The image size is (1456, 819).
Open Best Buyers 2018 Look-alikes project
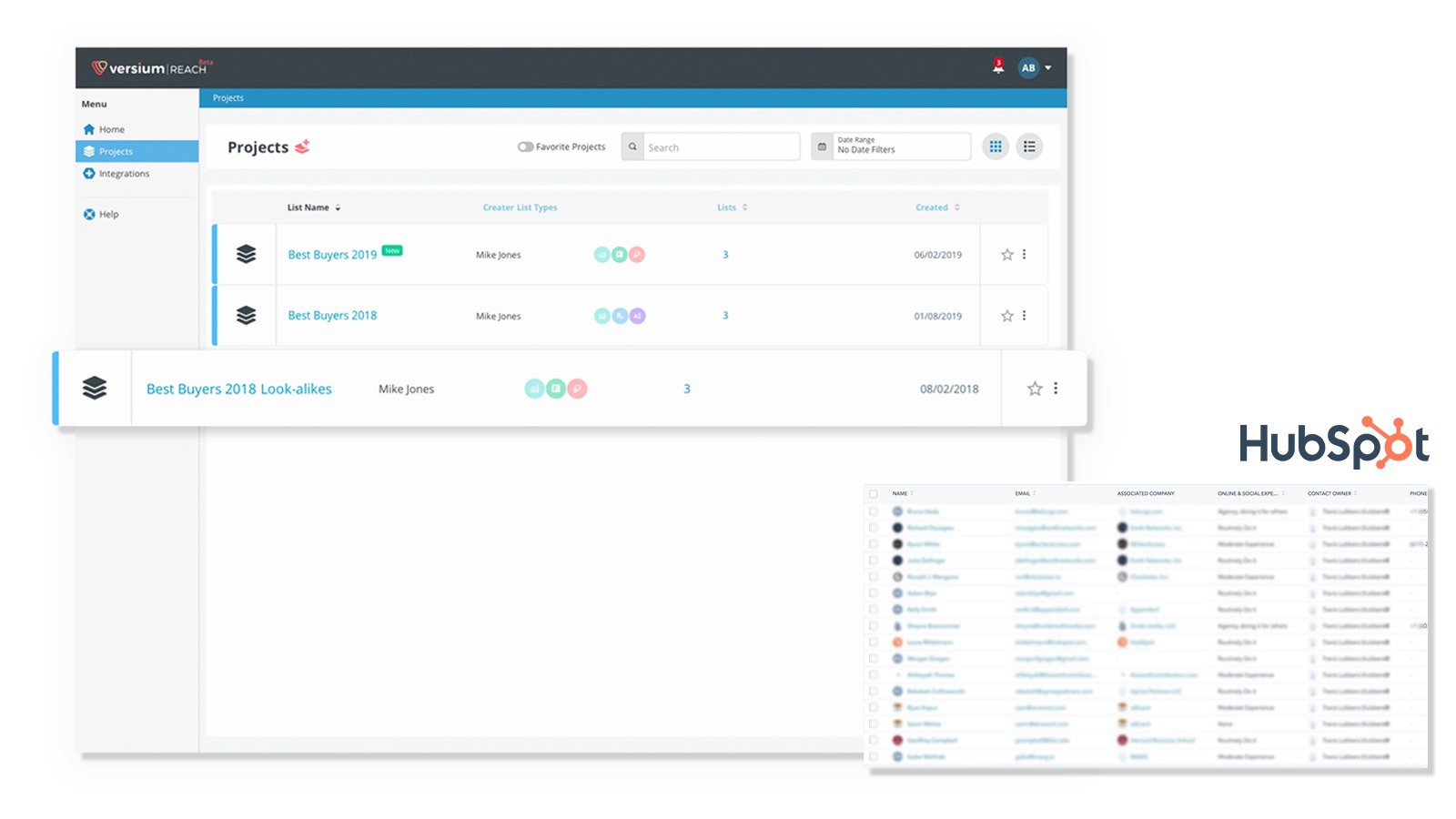click(239, 389)
